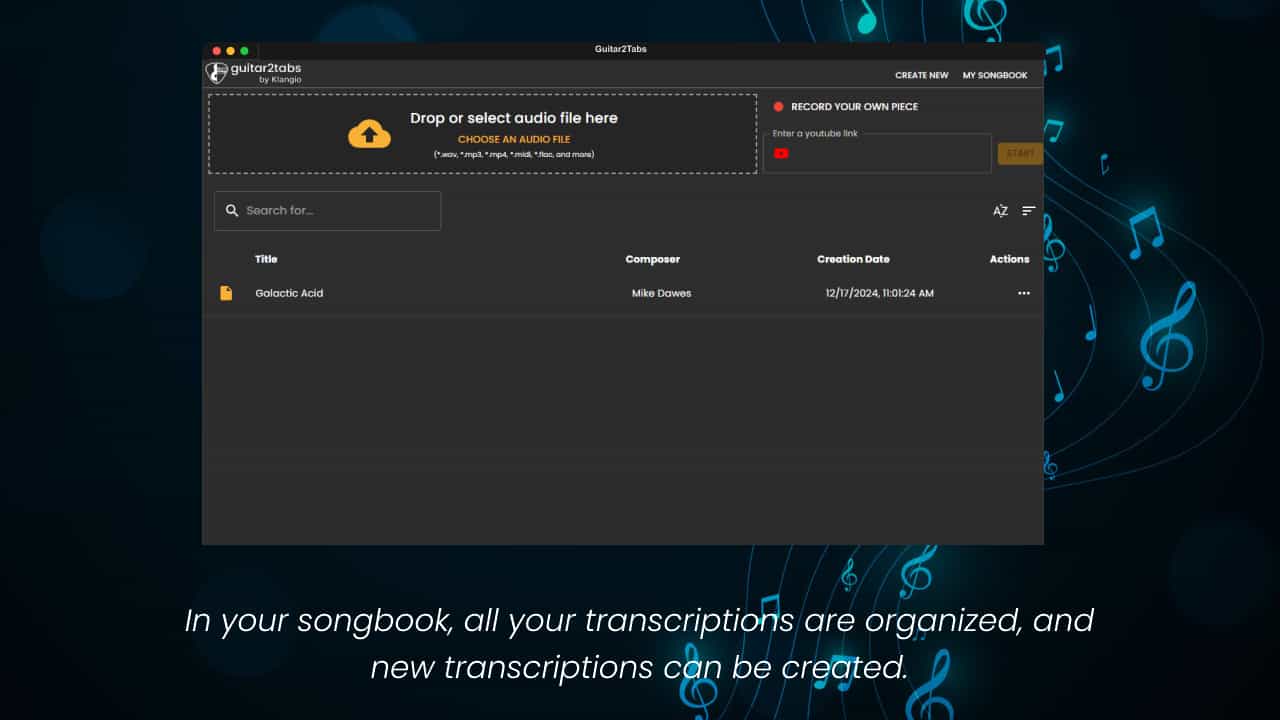Click the START button
Screen dimensions: 1280x720
[1021, 153]
